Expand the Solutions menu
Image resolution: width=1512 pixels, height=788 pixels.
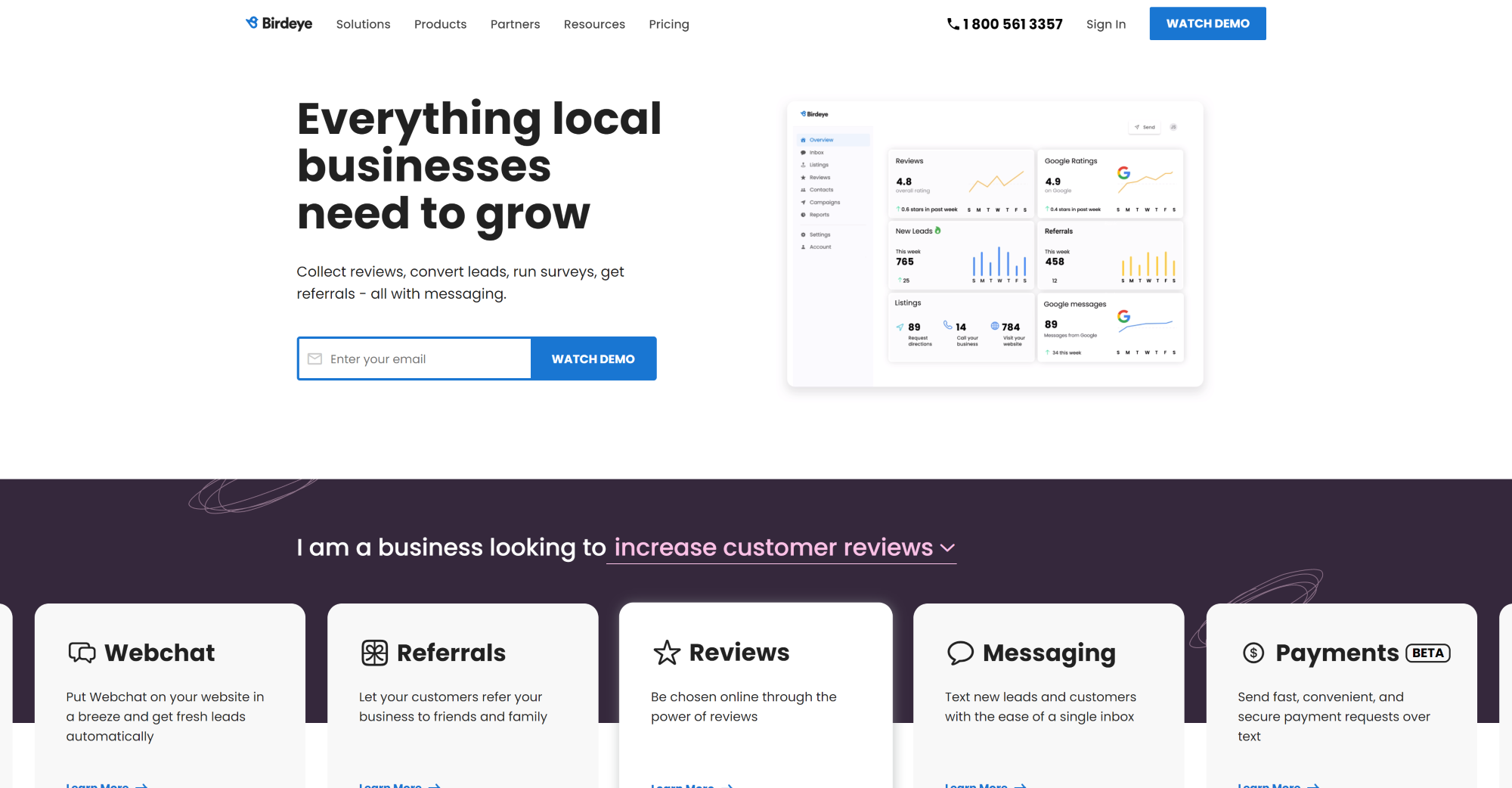point(363,23)
